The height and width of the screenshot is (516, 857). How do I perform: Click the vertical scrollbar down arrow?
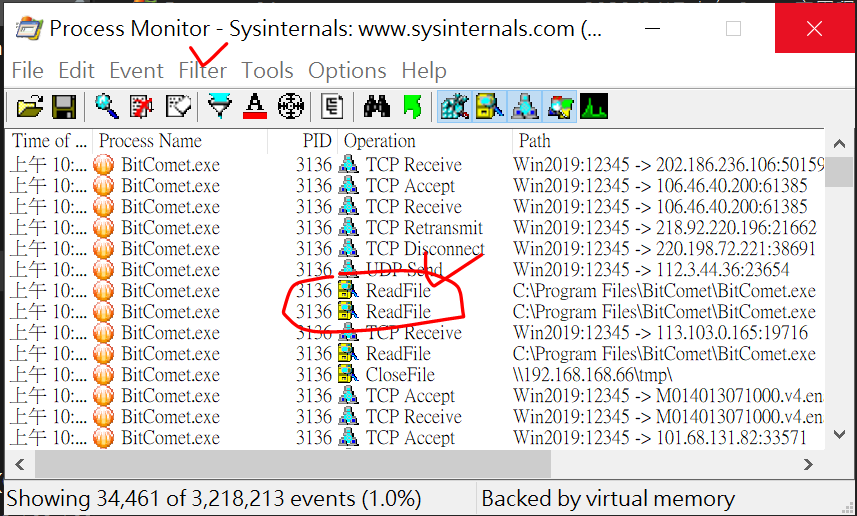(840, 435)
